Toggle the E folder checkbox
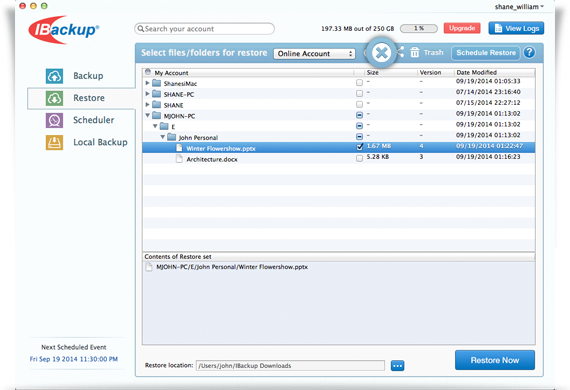 (360, 126)
